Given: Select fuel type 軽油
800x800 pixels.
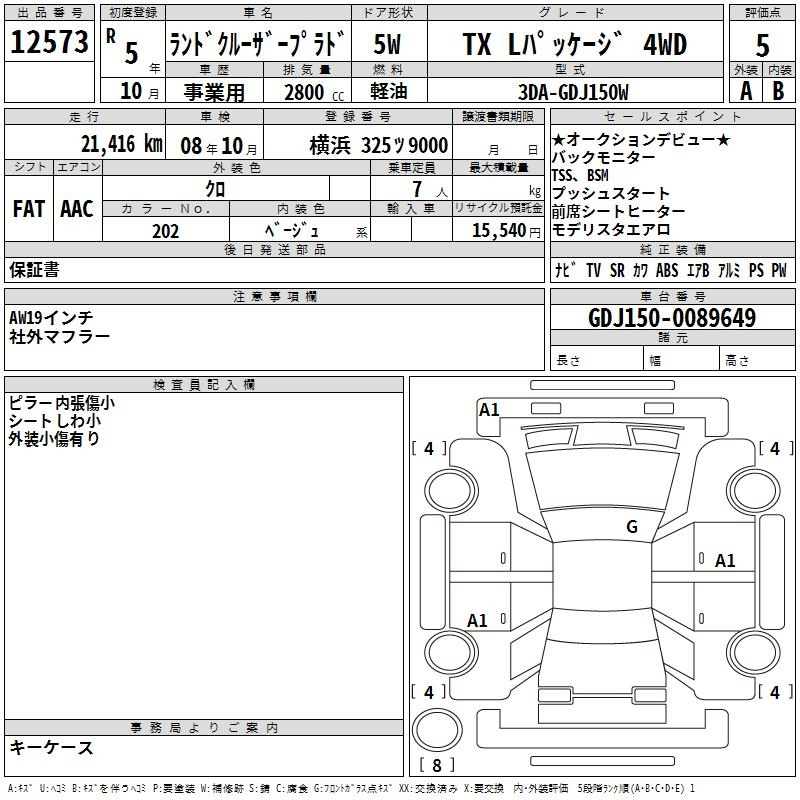Looking at the screenshot, I should point(389,91).
